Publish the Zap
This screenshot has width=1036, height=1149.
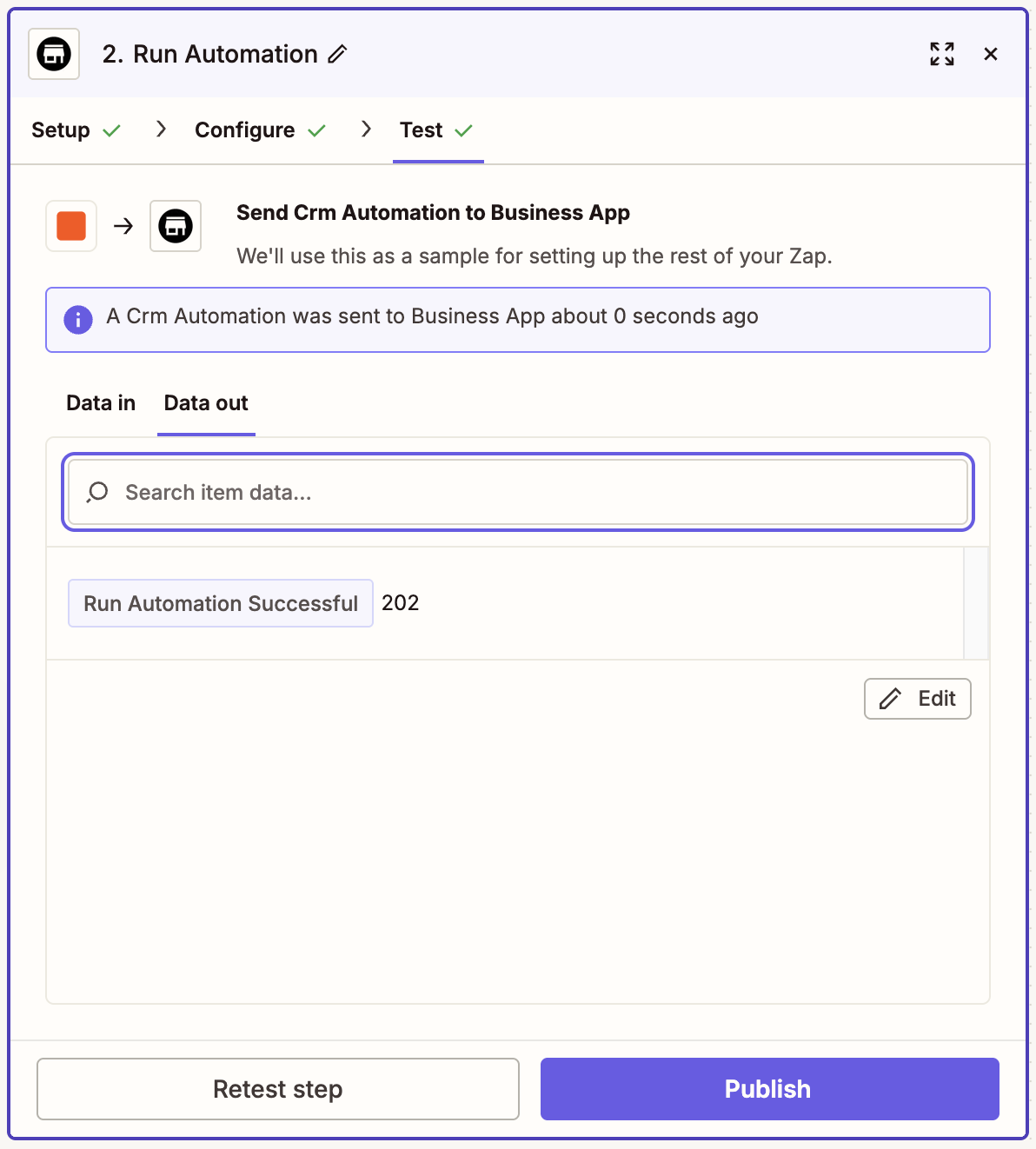769,1089
